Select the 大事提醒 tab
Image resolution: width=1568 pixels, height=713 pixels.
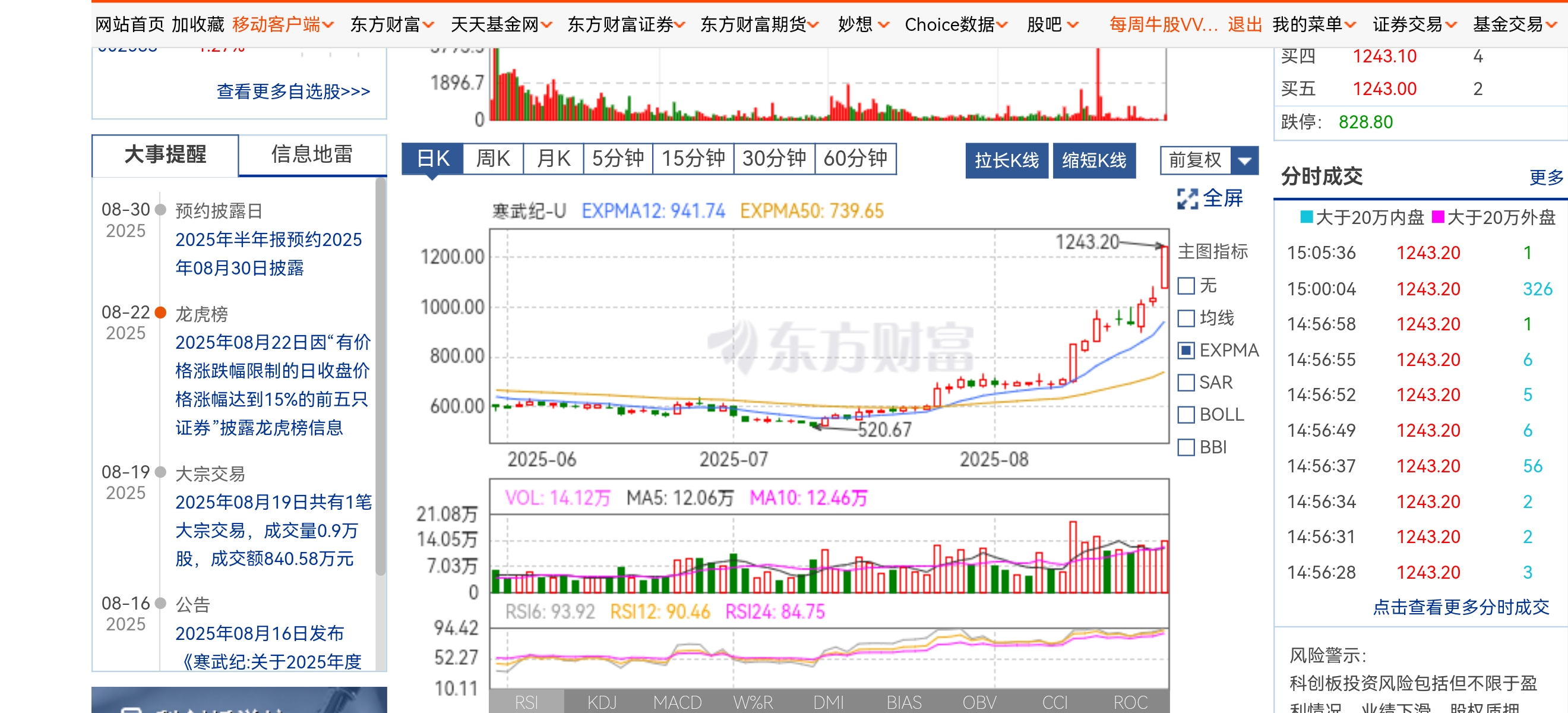click(x=165, y=154)
